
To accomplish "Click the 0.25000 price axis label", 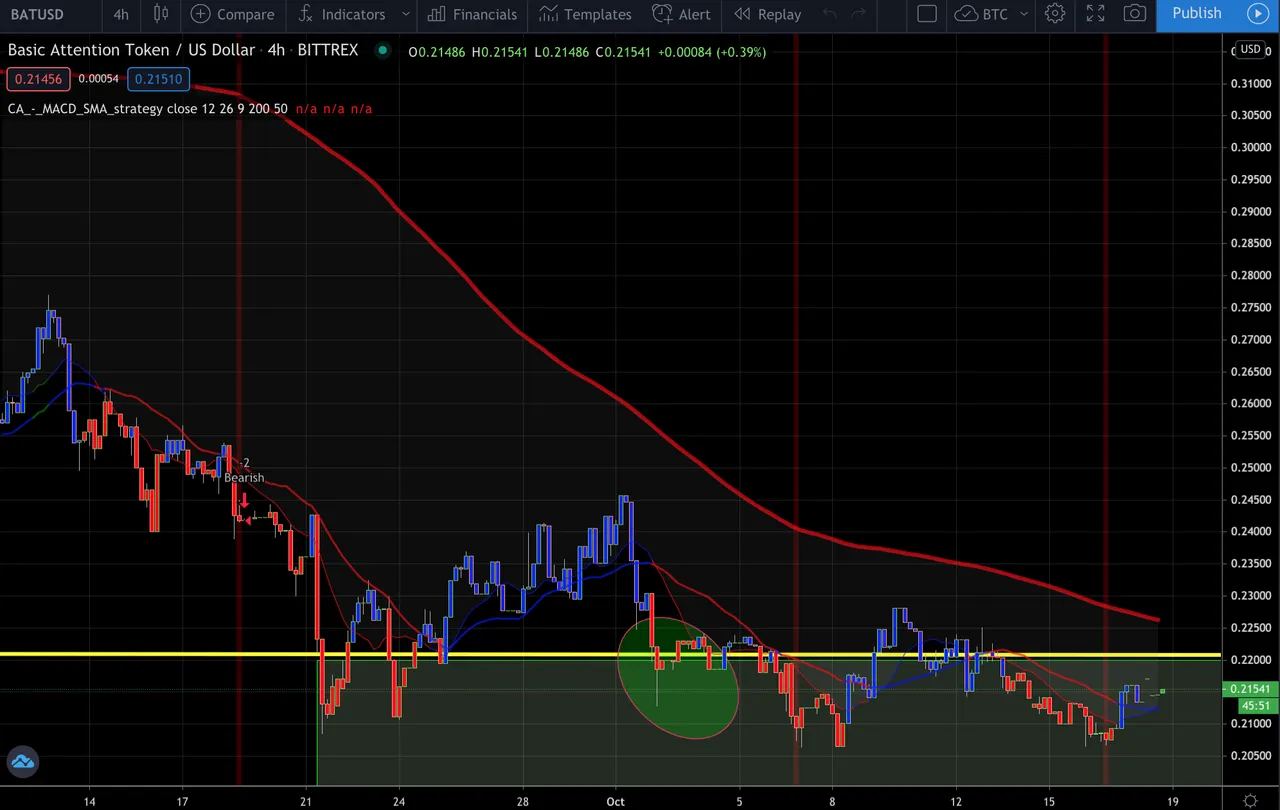I will tap(1249, 467).
